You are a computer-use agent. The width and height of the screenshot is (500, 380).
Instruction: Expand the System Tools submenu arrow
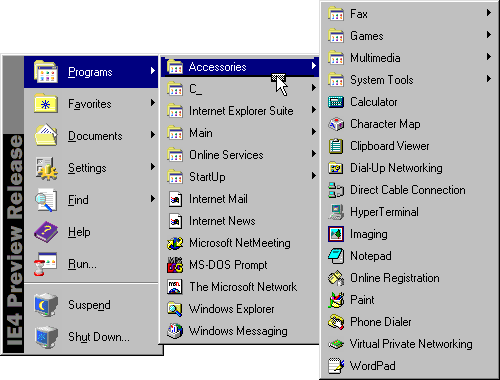click(x=489, y=79)
